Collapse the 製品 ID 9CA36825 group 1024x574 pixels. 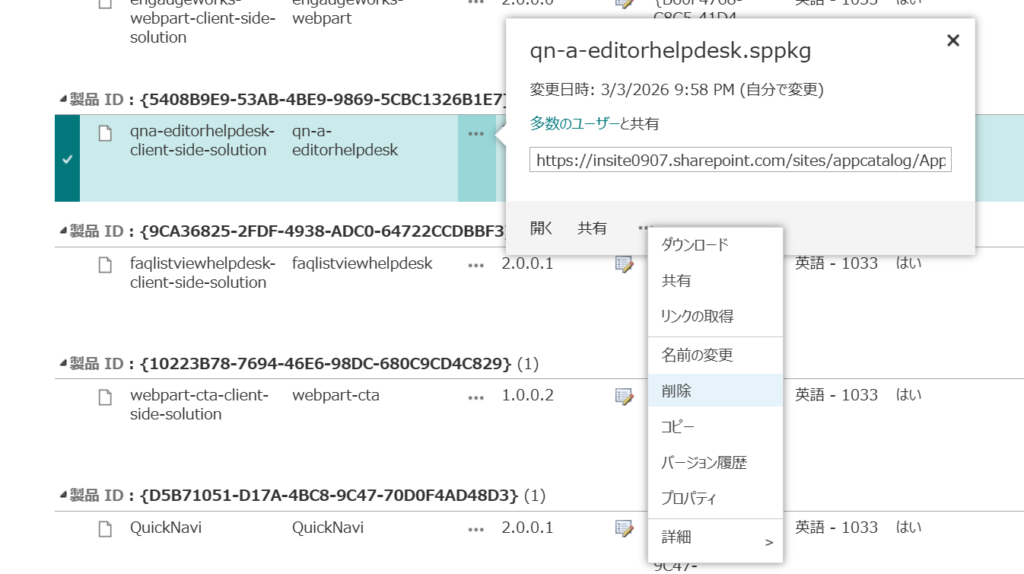[x=63, y=231]
